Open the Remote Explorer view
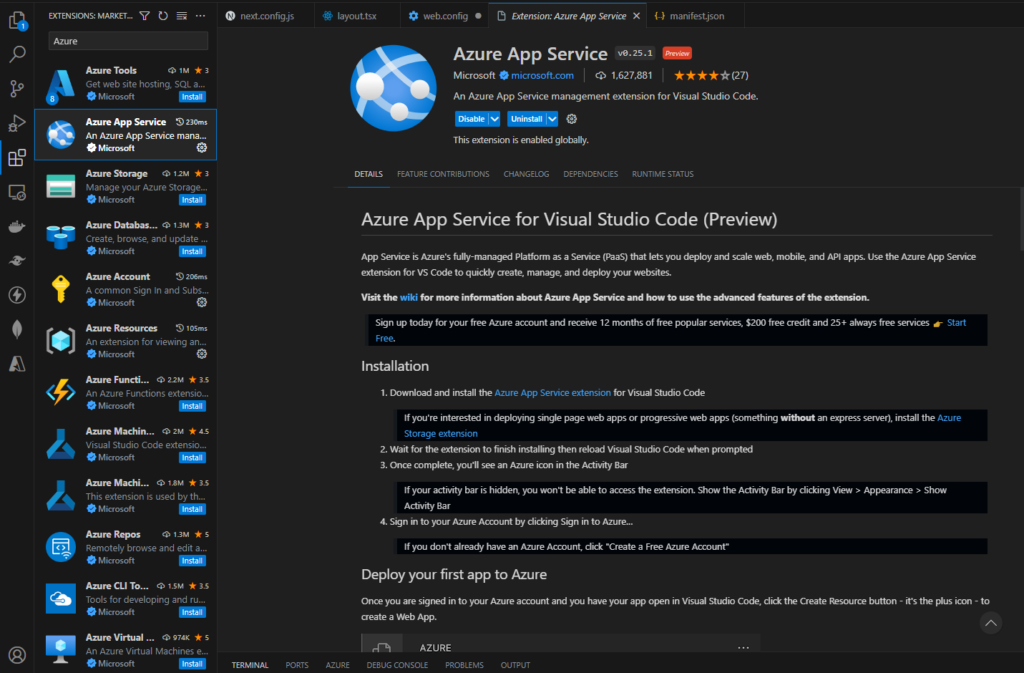 (16, 193)
